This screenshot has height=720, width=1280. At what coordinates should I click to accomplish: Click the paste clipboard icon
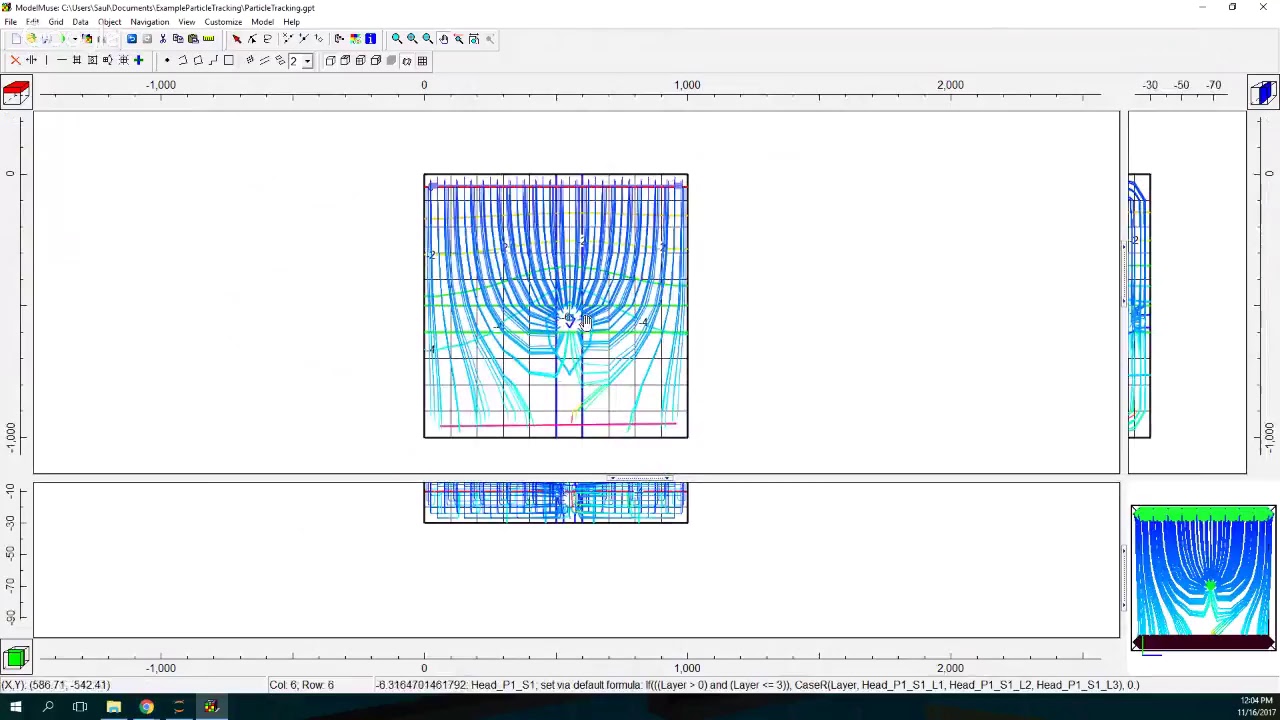point(193,39)
